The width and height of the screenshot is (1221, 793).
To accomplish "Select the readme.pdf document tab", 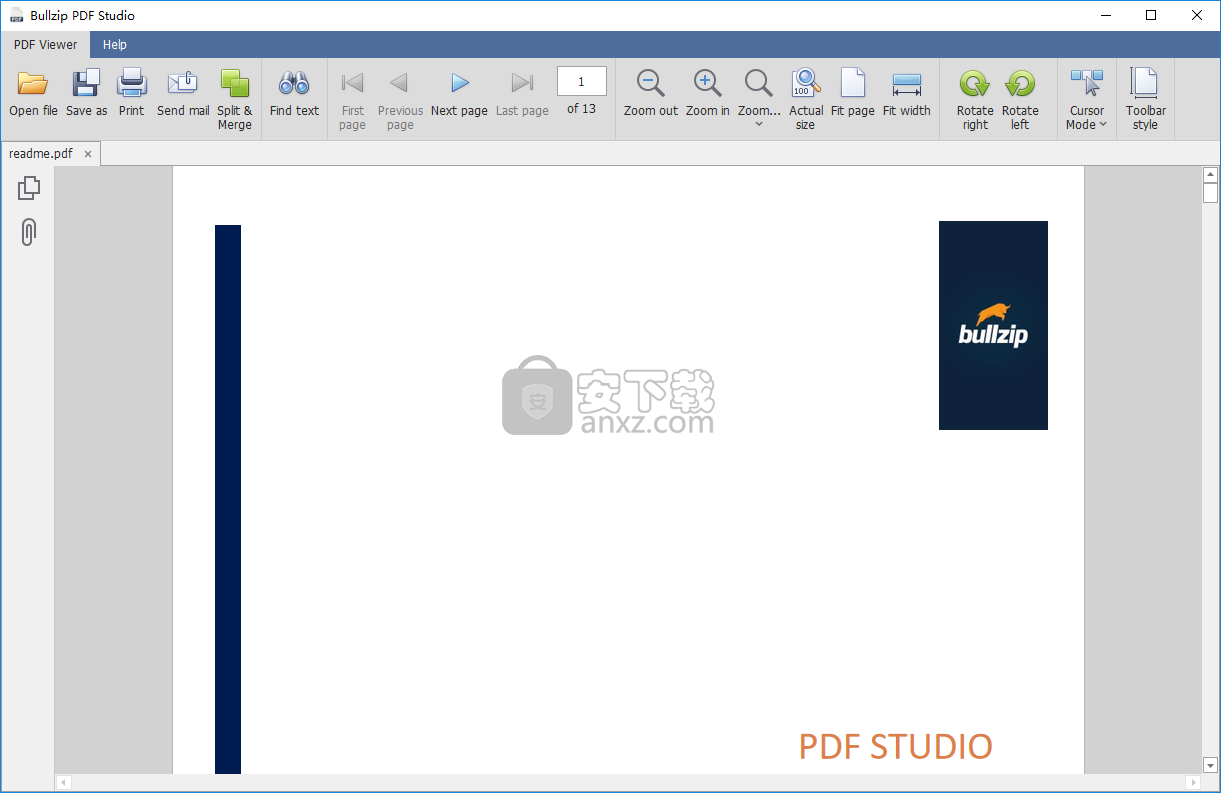I will [41, 153].
